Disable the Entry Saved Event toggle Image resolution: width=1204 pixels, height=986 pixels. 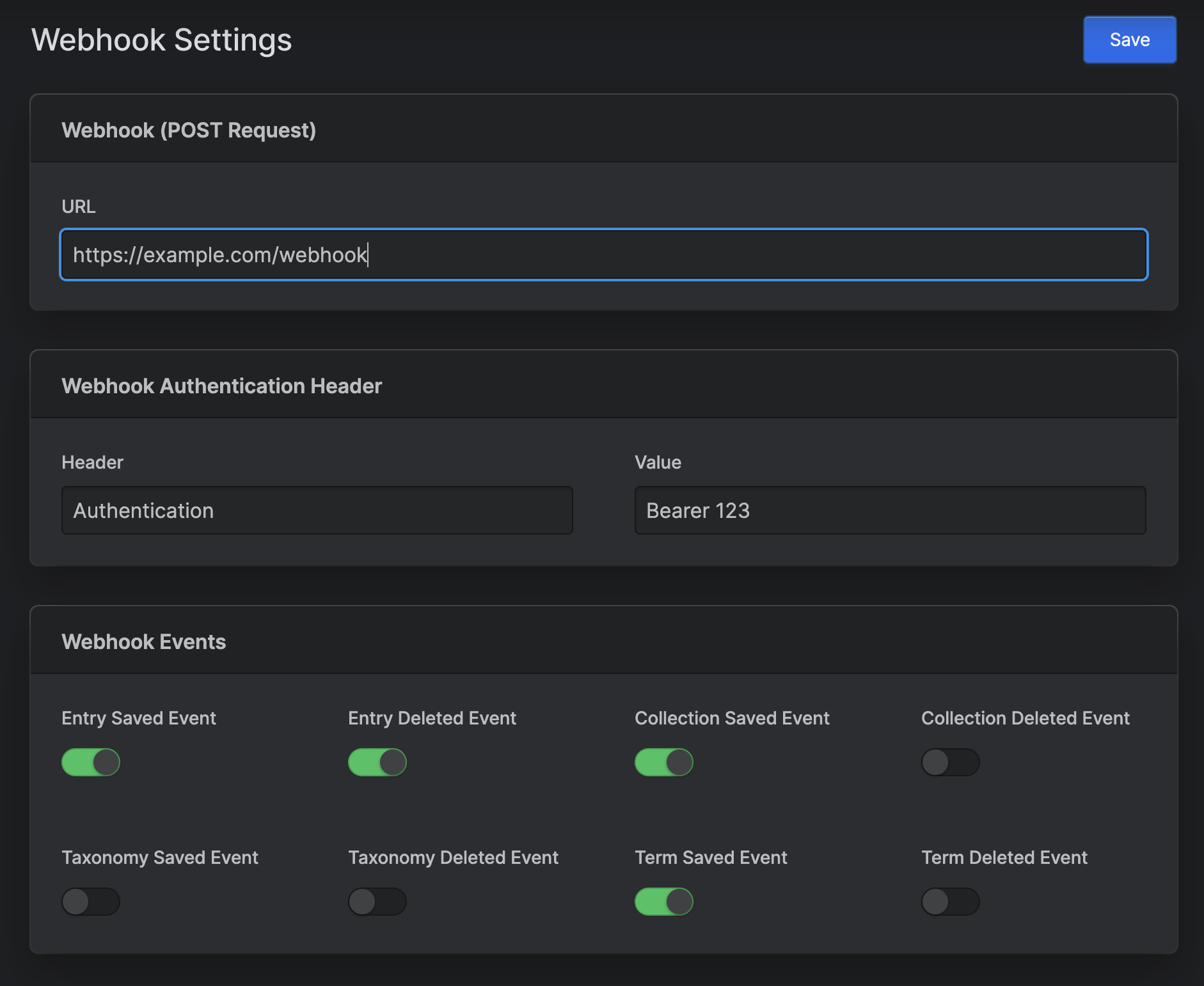[91, 762]
